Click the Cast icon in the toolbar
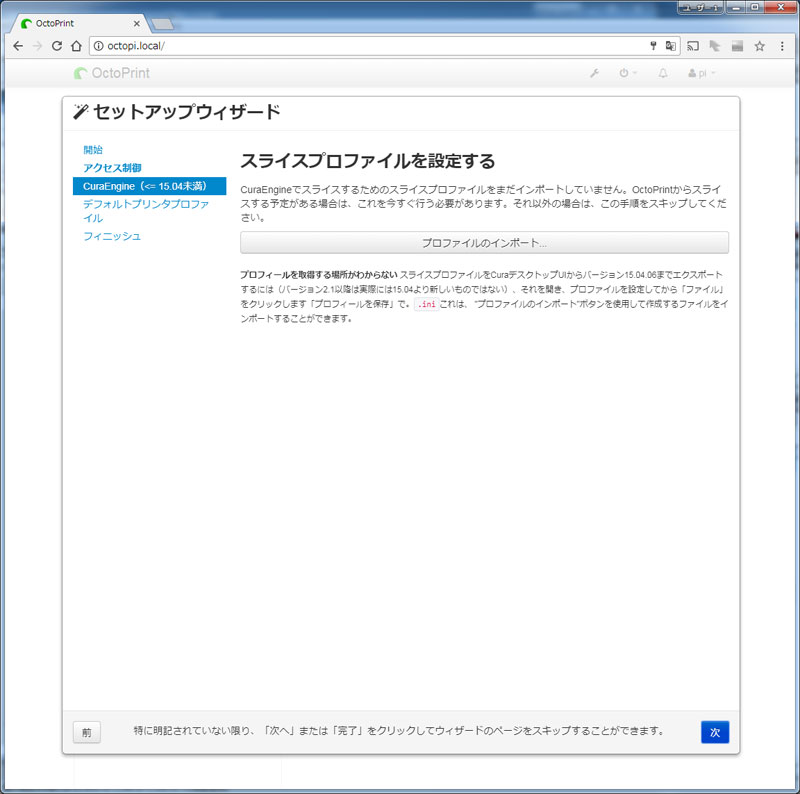The height and width of the screenshot is (794, 800). tap(693, 46)
